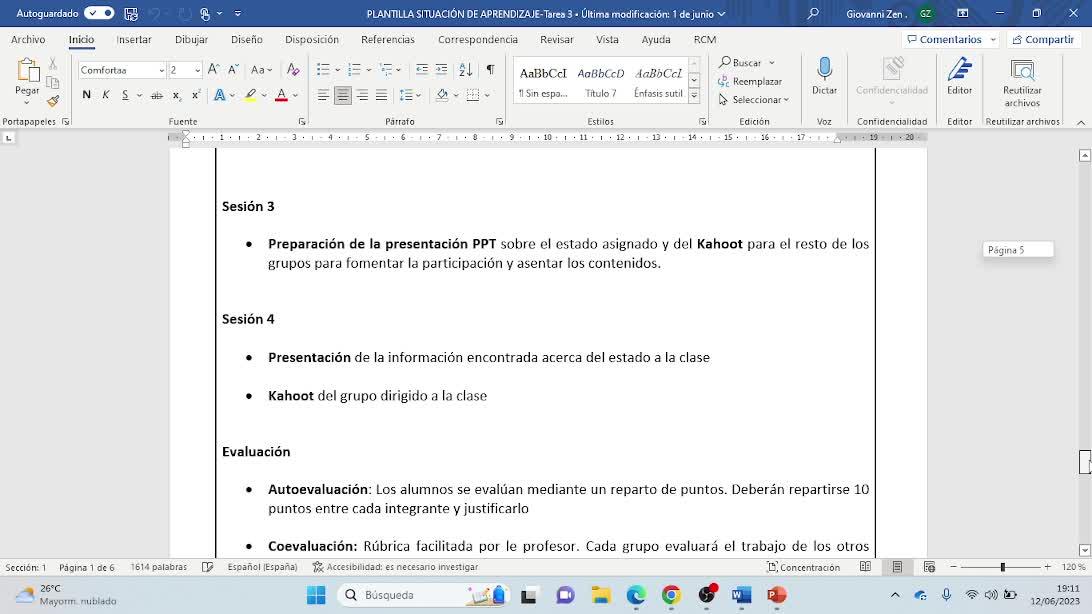Decrease font size with the smaller A icon
1092x614 pixels.
click(x=233, y=70)
